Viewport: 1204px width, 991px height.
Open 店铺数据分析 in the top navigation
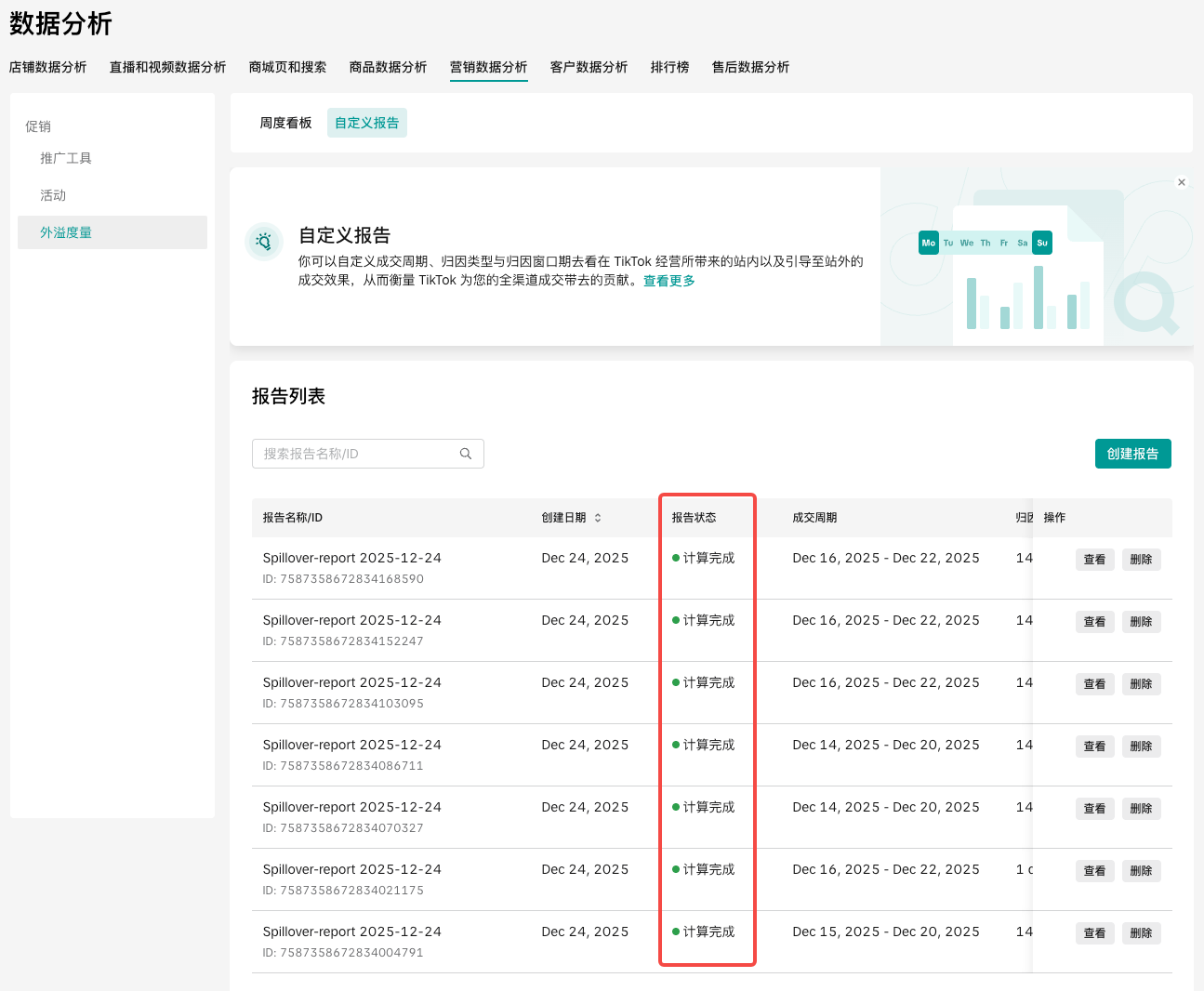click(48, 67)
